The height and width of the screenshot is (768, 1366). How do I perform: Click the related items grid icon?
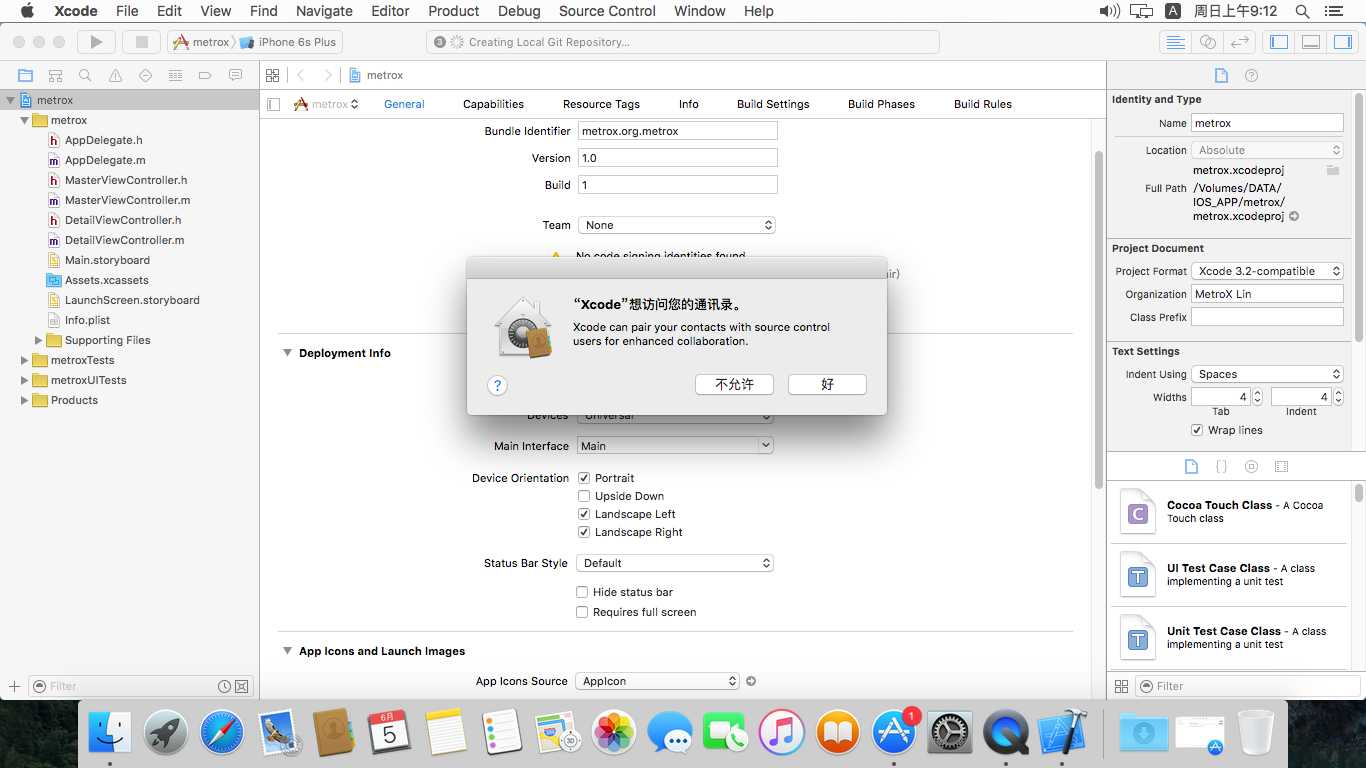[x=272, y=75]
